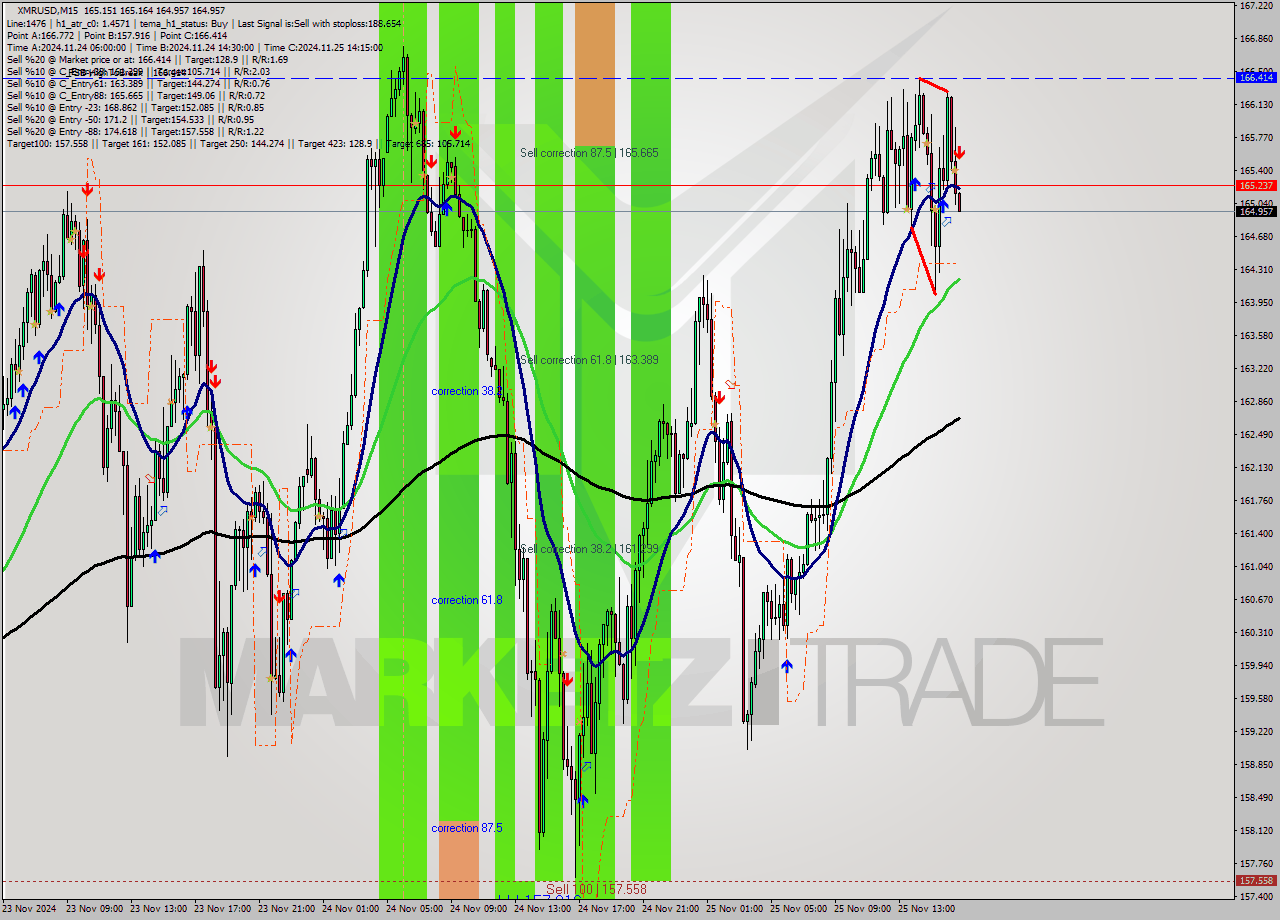Click the '23 Nov 09:00' time axis label
This screenshot has height=920, width=1280.
pos(97,909)
